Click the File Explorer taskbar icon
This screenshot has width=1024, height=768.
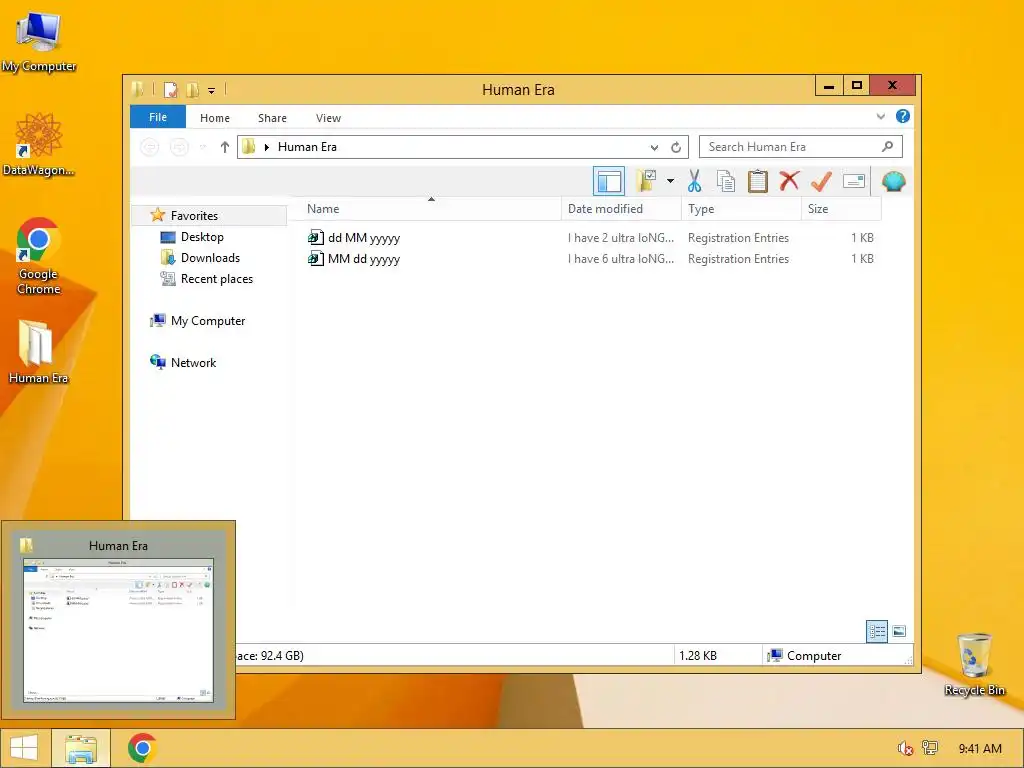tap(81, 748)
